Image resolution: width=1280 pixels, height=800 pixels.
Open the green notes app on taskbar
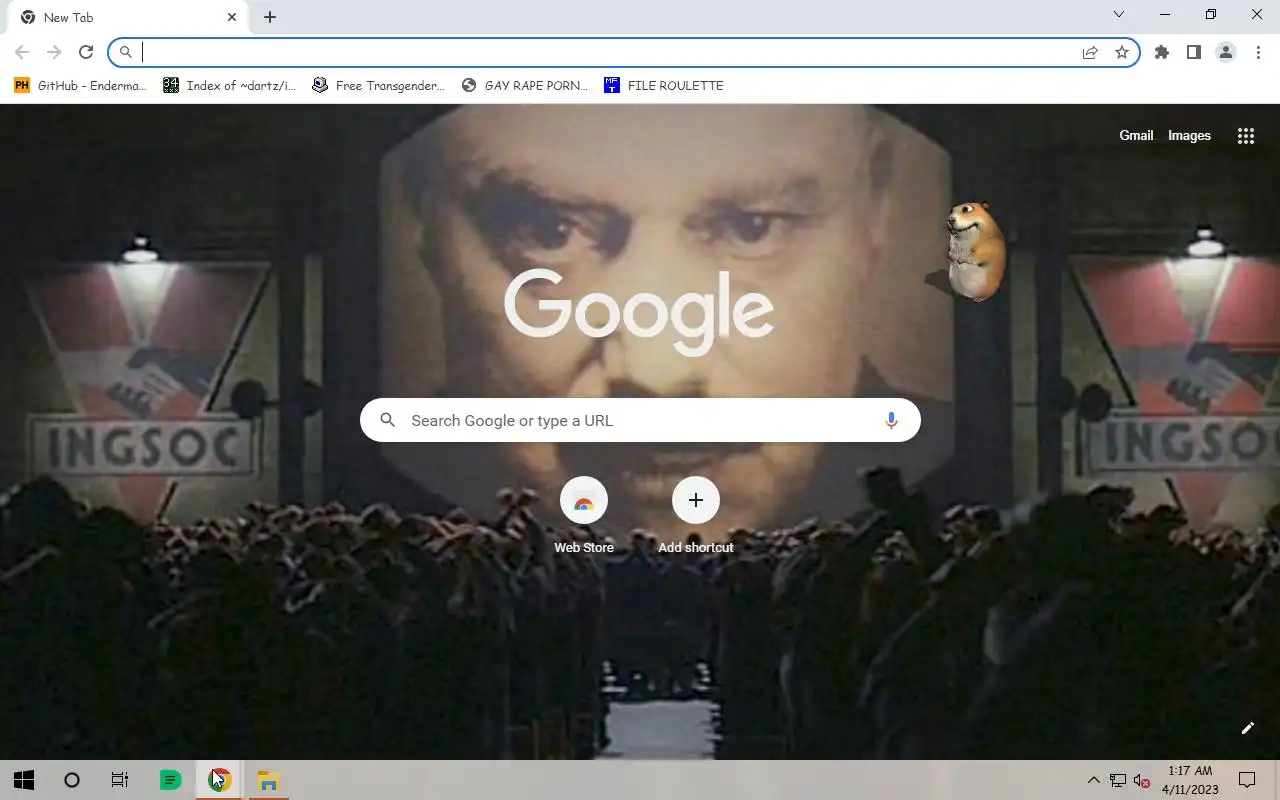tap(171, 780)
